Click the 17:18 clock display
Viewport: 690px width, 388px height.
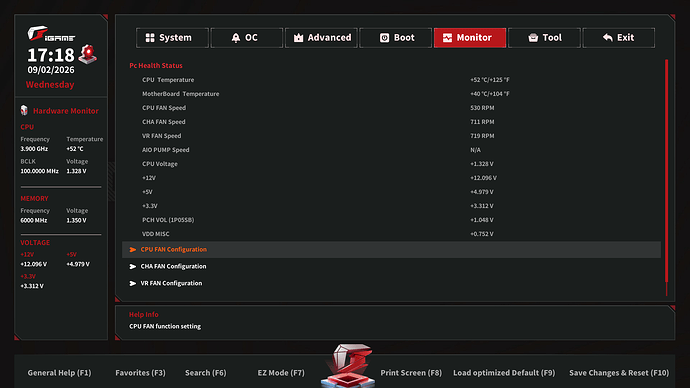pyautogui.click(x=51, y=55)
